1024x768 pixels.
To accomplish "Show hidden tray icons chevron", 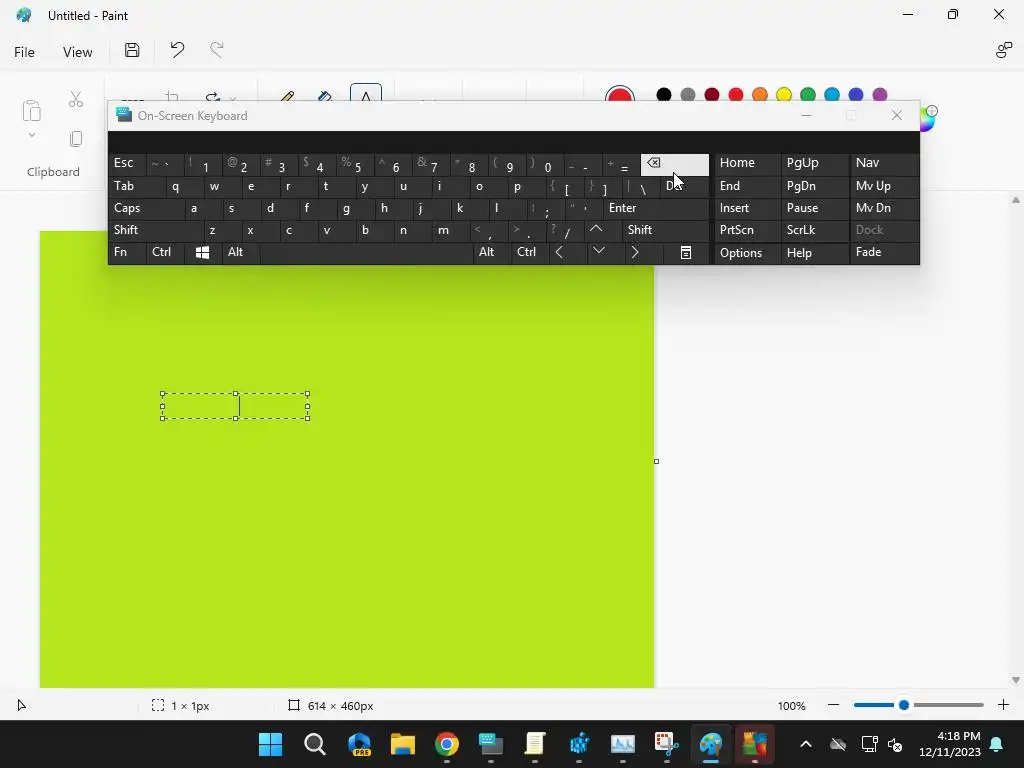I will [x=806, y=744].
